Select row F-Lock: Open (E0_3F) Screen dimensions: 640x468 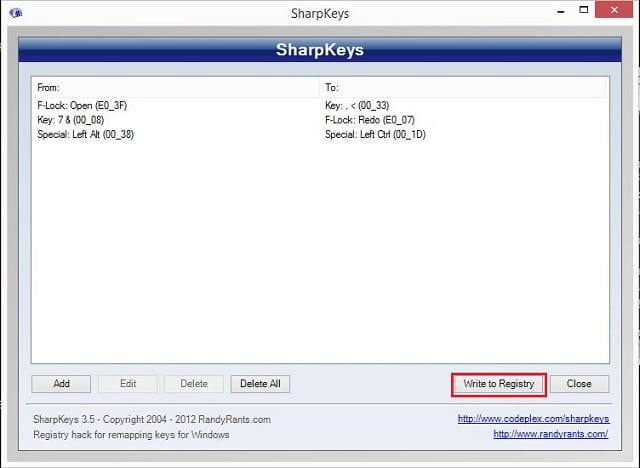click(320, 106)
